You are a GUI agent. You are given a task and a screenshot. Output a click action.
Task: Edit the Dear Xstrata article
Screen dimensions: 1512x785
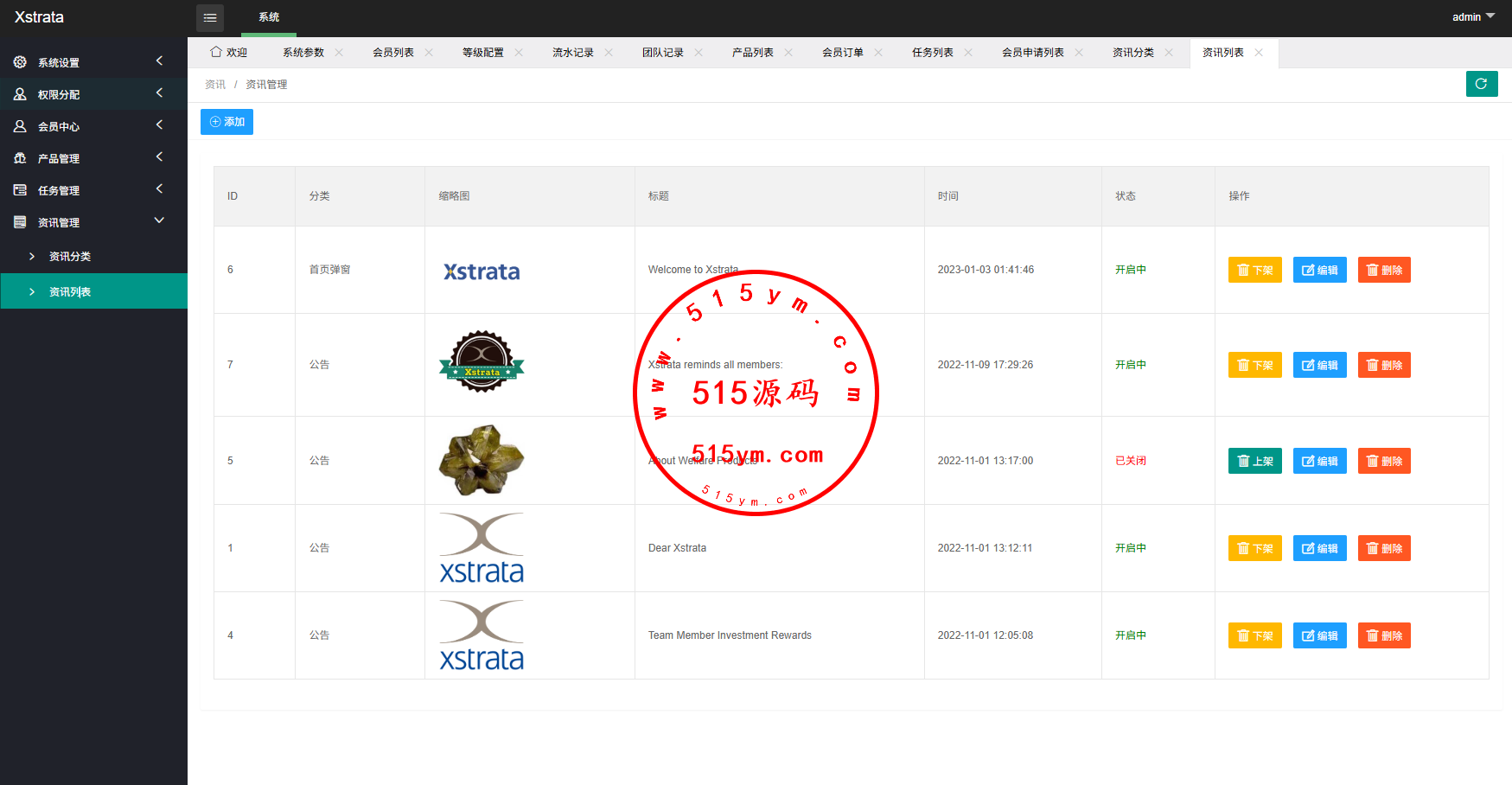[x=1319, y=548]
